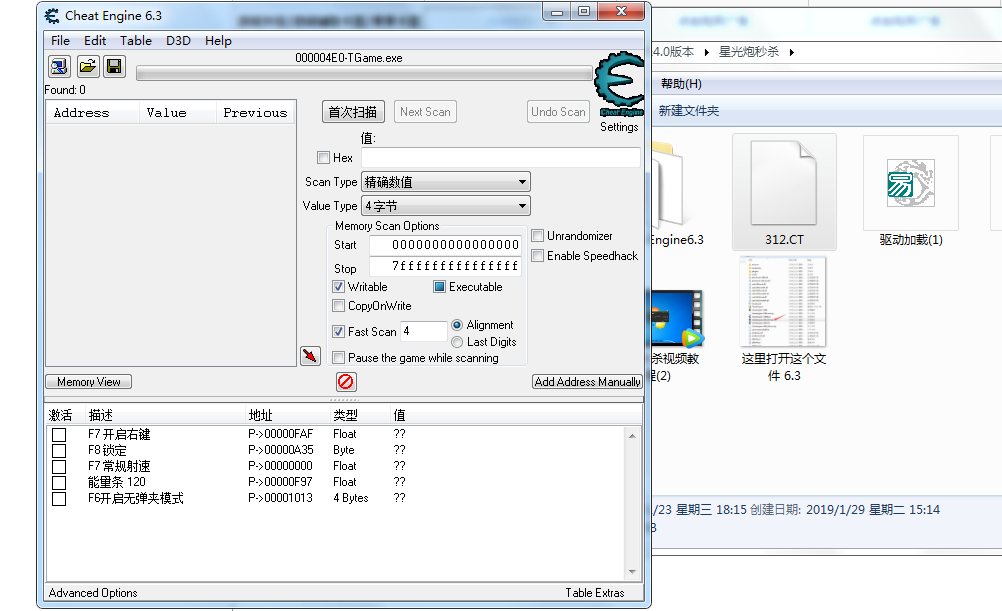1002x611 pixels.
Task: Expand the Scan Type dropdown
Action: coord(445,182)
